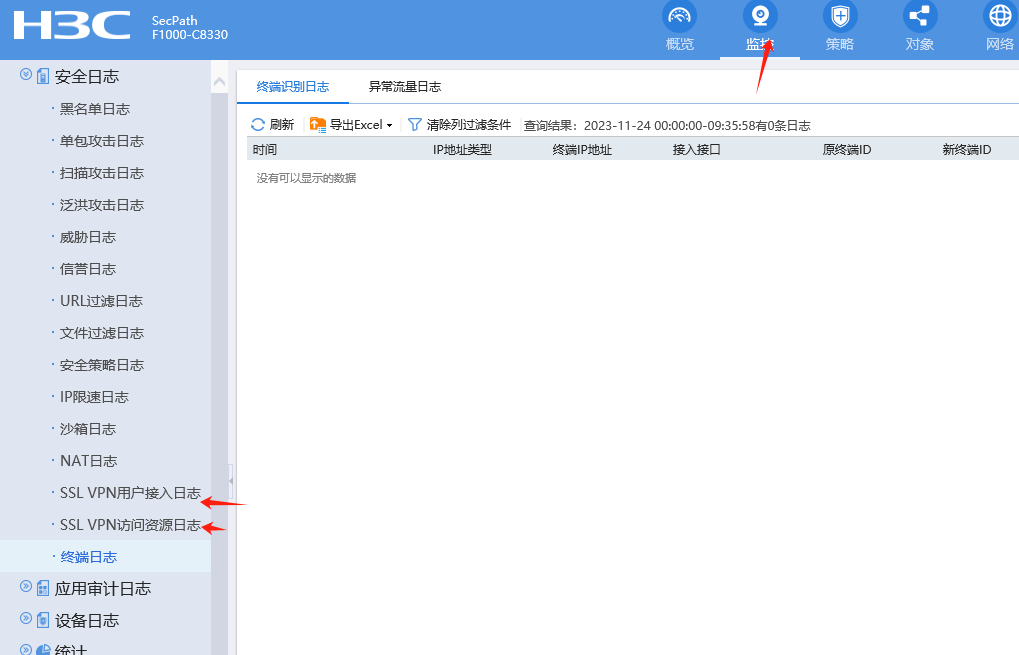This screenshot has width=1019, height=655.
Task: Click the 新终端ID column header
Action: coord(967,149)
